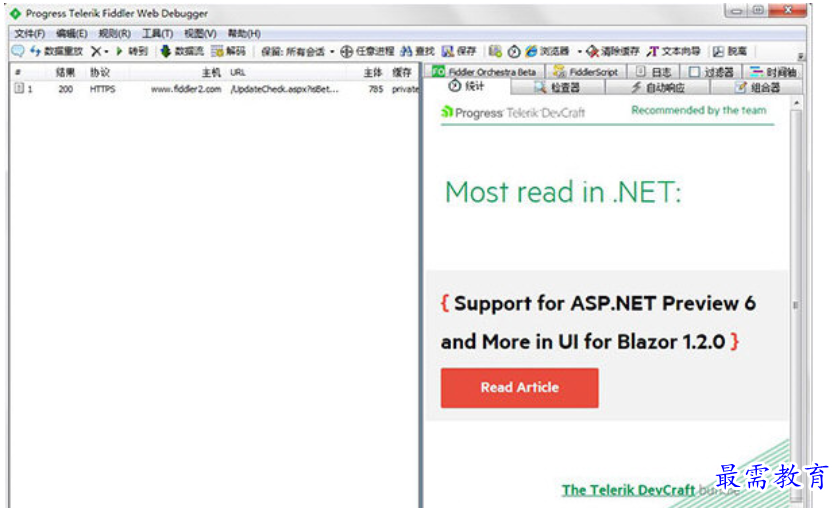
Task: Select the /UpdateCheck.aspx URL cell
Action: [x=284, y=89]
